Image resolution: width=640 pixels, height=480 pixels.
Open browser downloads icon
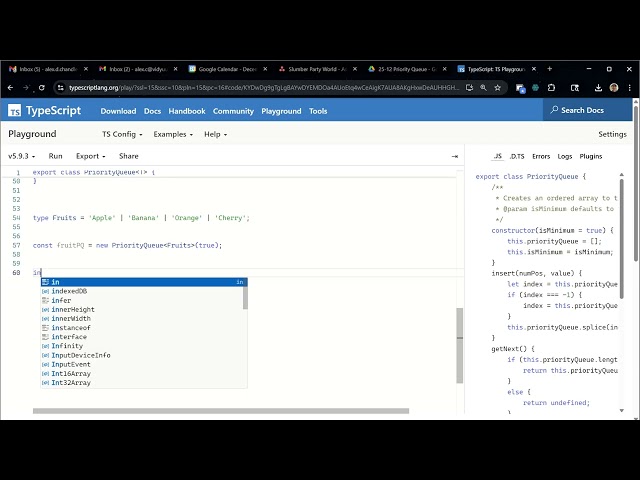tap(598, 88)
